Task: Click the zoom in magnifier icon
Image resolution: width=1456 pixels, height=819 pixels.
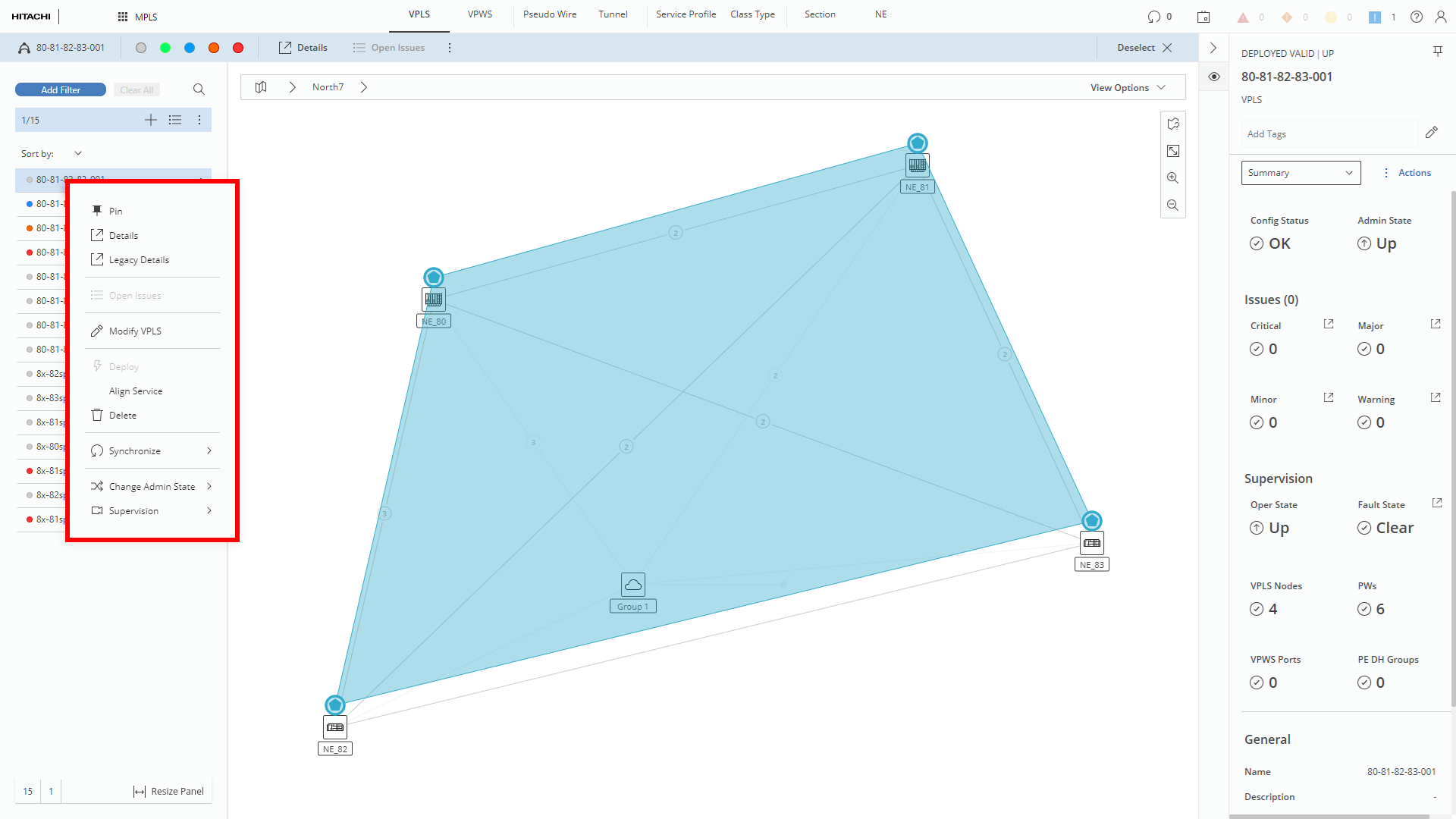Action: tap(1172, 178)
